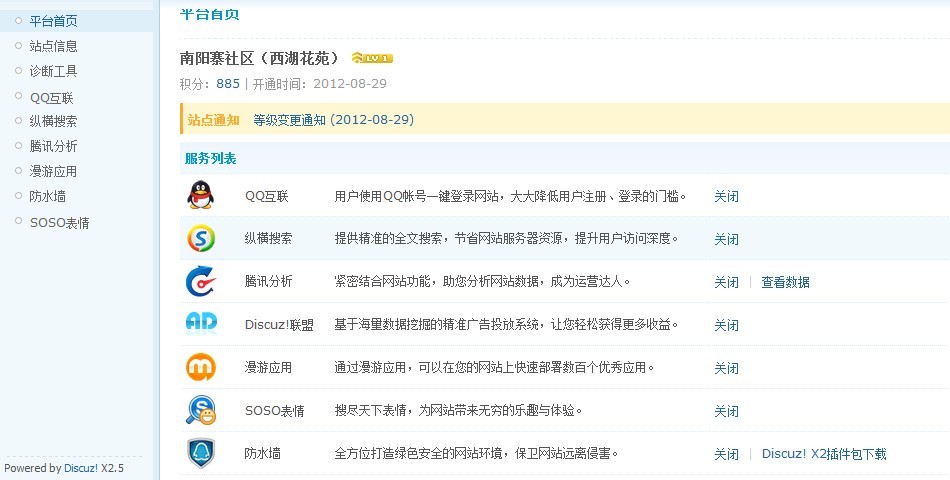
Task: Click the Discuz!联盟 AD icon
Action: tap(201, 323)
